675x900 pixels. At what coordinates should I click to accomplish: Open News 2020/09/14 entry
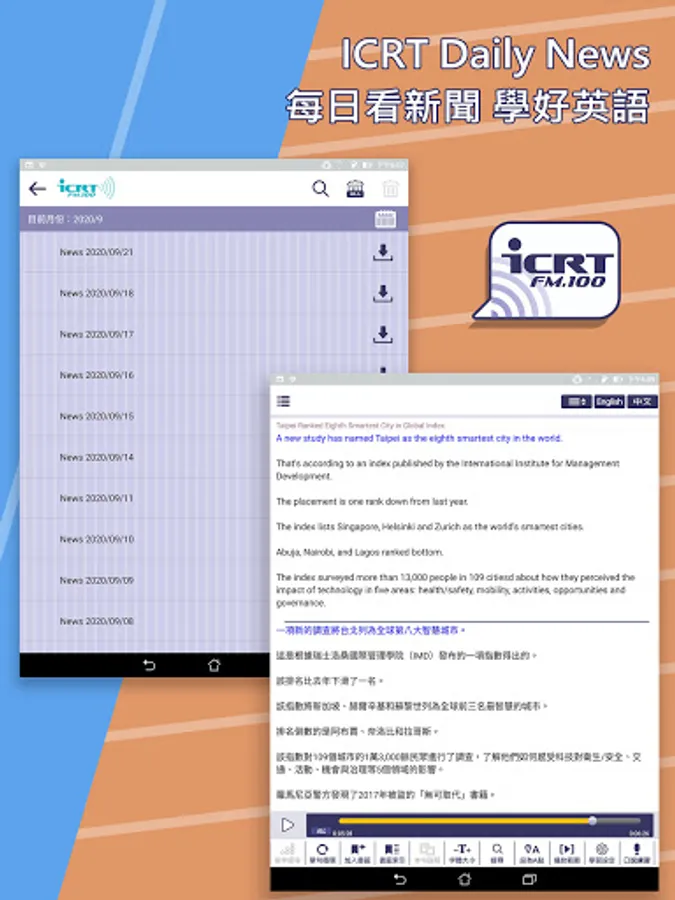click(x=96, y=457)
